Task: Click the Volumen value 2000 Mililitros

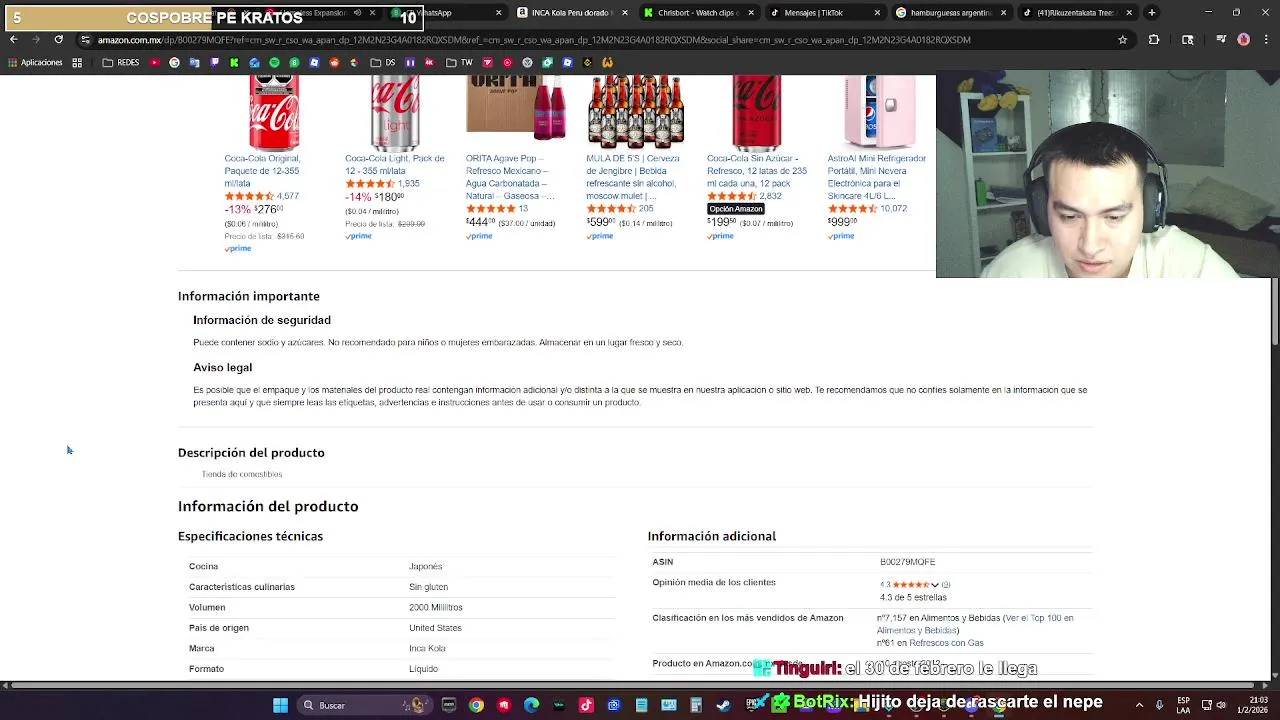Action: [436, 607]
